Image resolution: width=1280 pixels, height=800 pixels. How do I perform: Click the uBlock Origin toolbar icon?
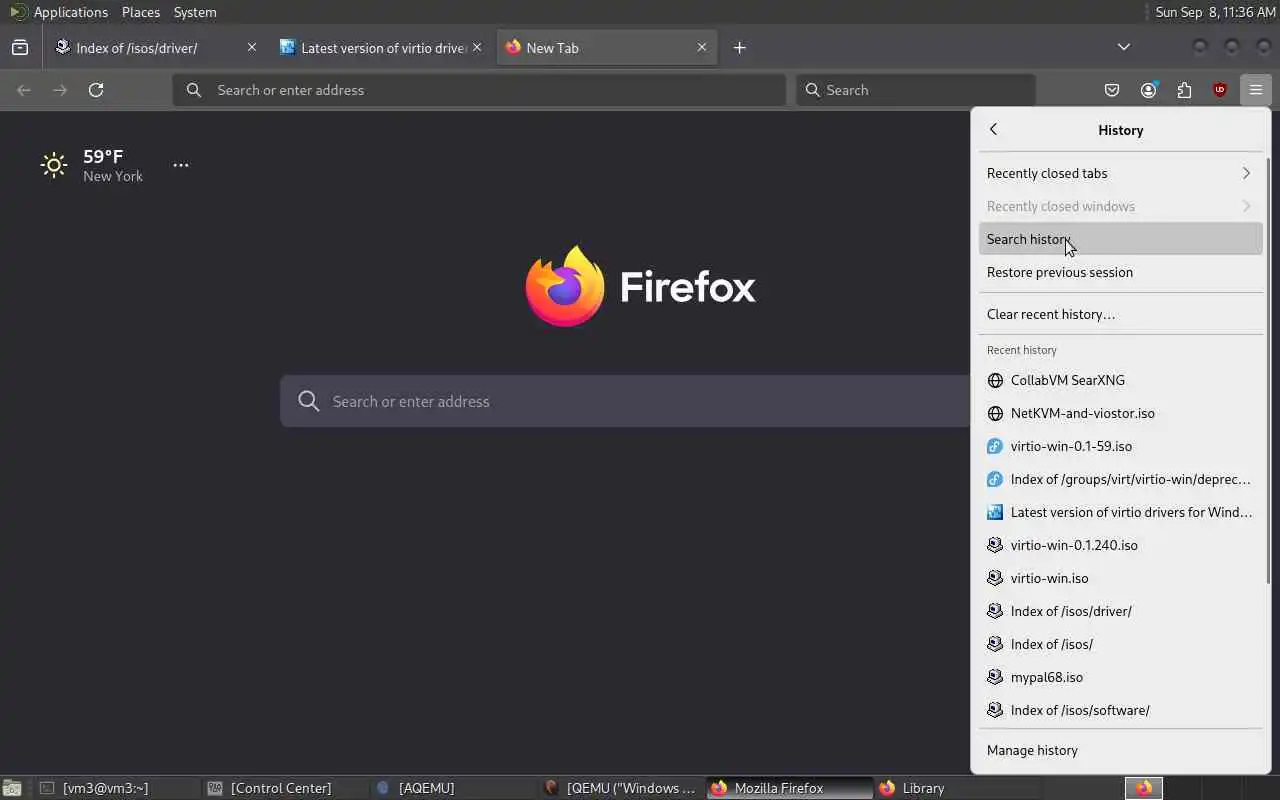1220,90
